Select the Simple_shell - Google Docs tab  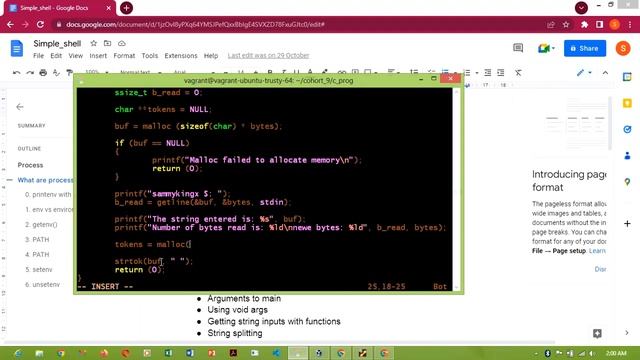tap(59, 8)
